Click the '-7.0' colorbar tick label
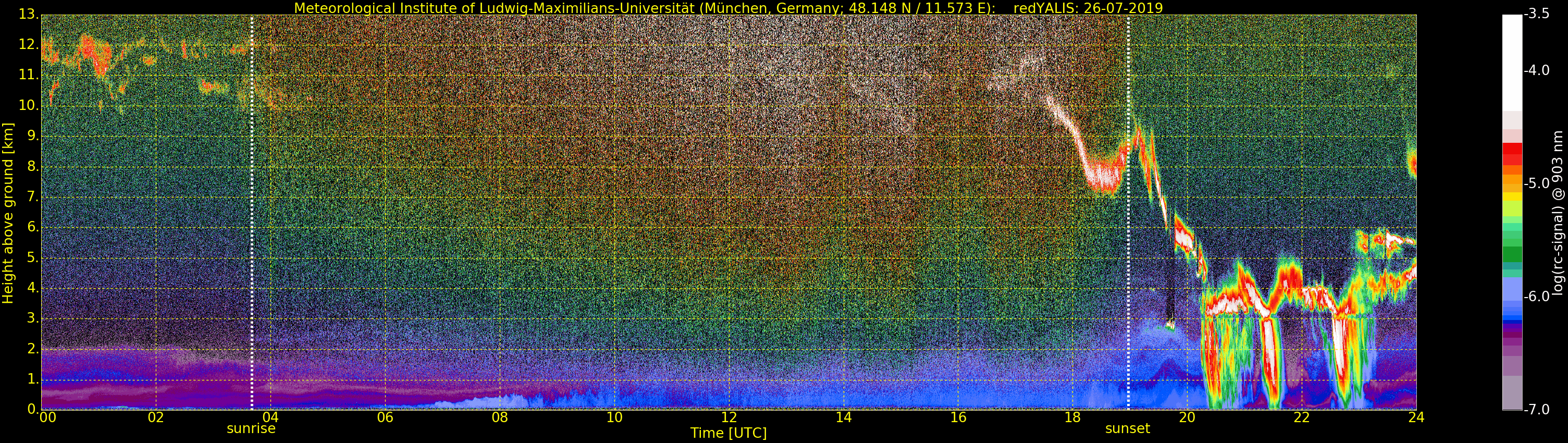The width and height of the screenshot is (1568, 443). coord(1536,410)
